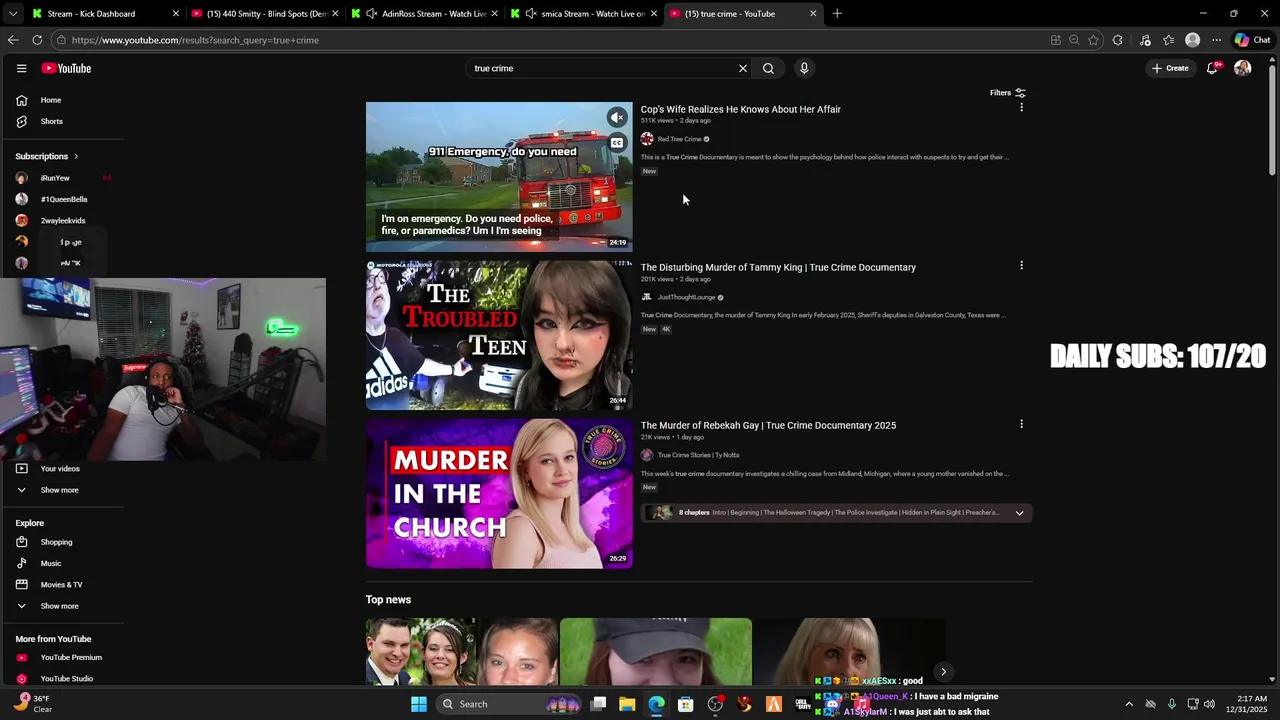The height and width of the screenshot is (720, 1280).
Task: Start voice search with the microphone icon
Action: [x=804, y=68]
